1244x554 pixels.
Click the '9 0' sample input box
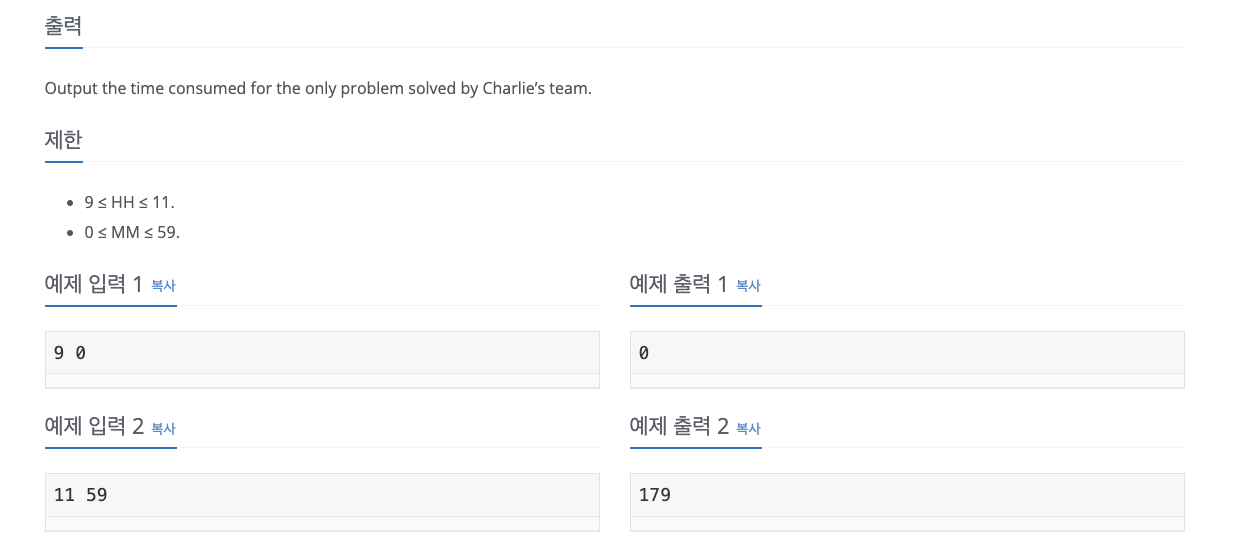[322, 353]
